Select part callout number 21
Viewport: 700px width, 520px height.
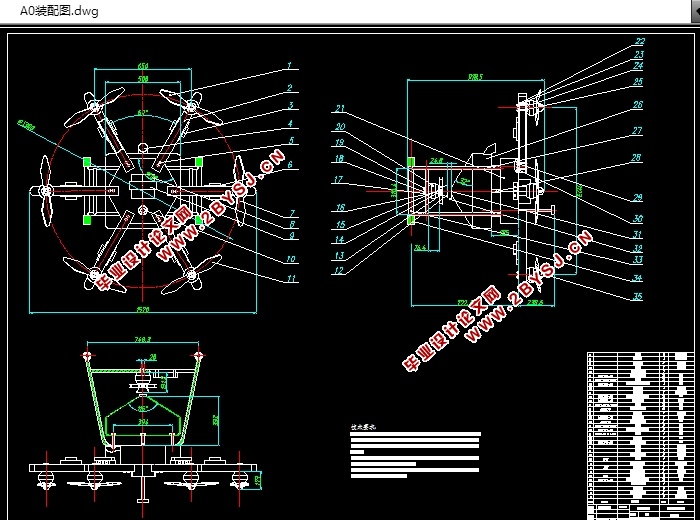click(340, 108)
